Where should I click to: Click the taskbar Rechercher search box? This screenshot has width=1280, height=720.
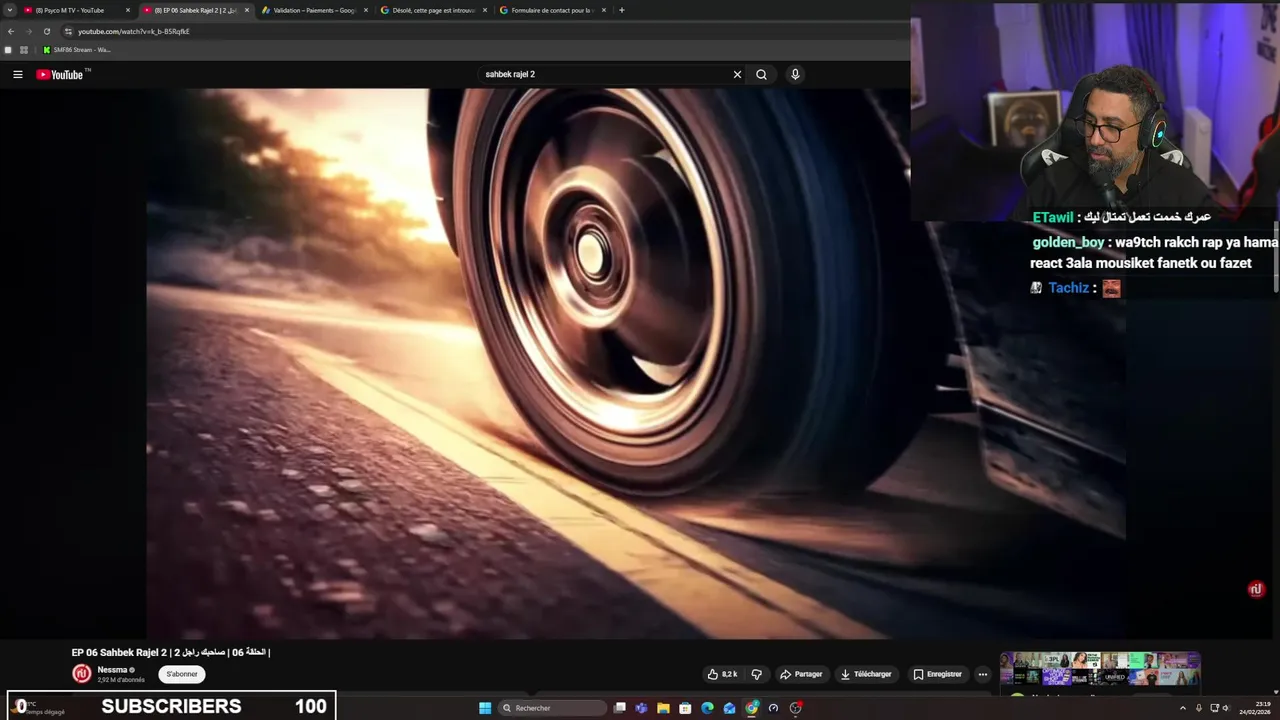(553, 708)
